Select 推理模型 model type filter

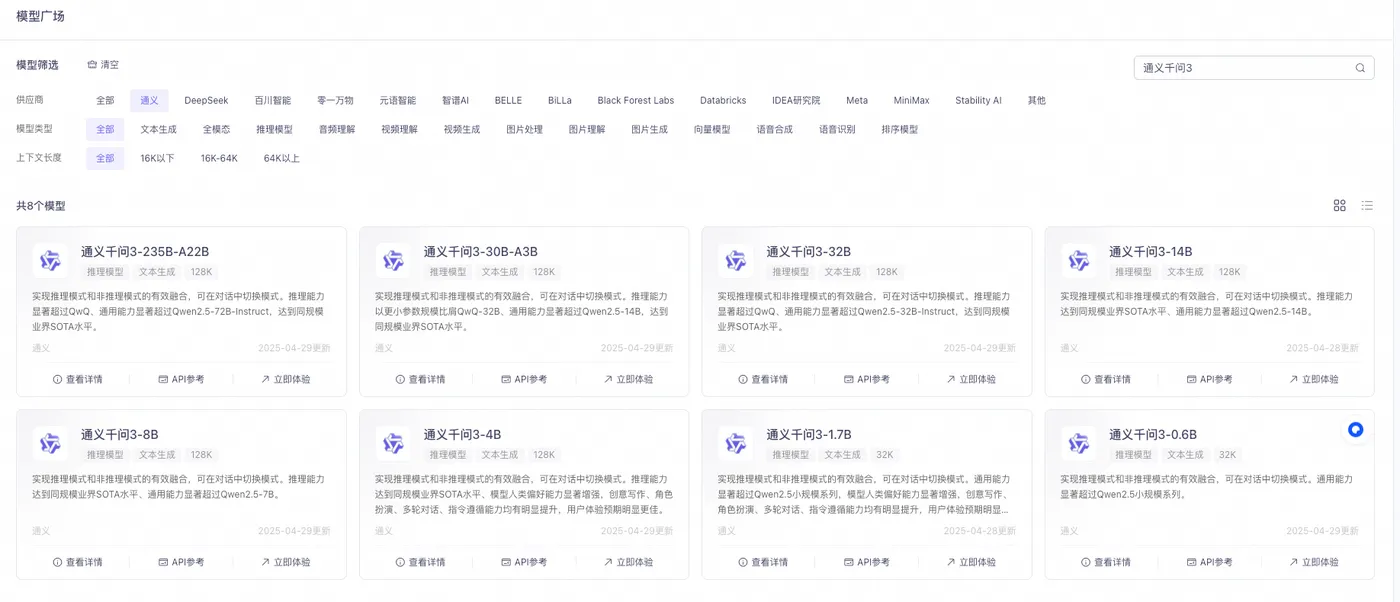(x=274, y=129)
